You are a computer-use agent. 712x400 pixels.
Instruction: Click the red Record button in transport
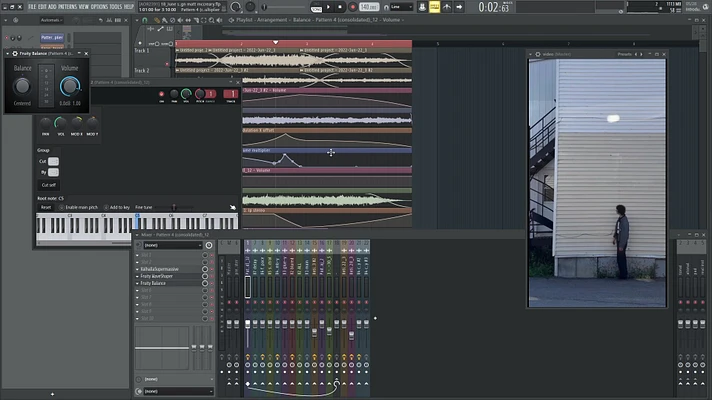tap(352, 7)
